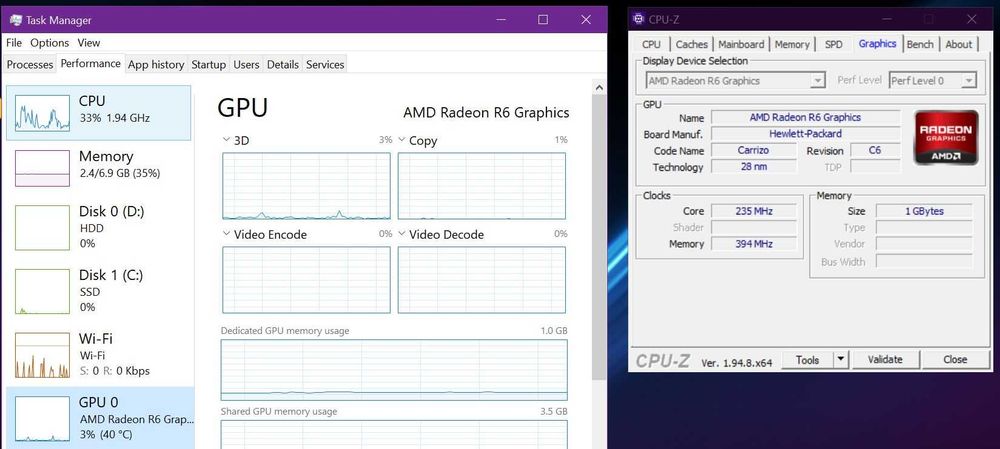1000x449 pixels.
Task: Switch to the Bench tab in CPU-Z
Action: 920,44
